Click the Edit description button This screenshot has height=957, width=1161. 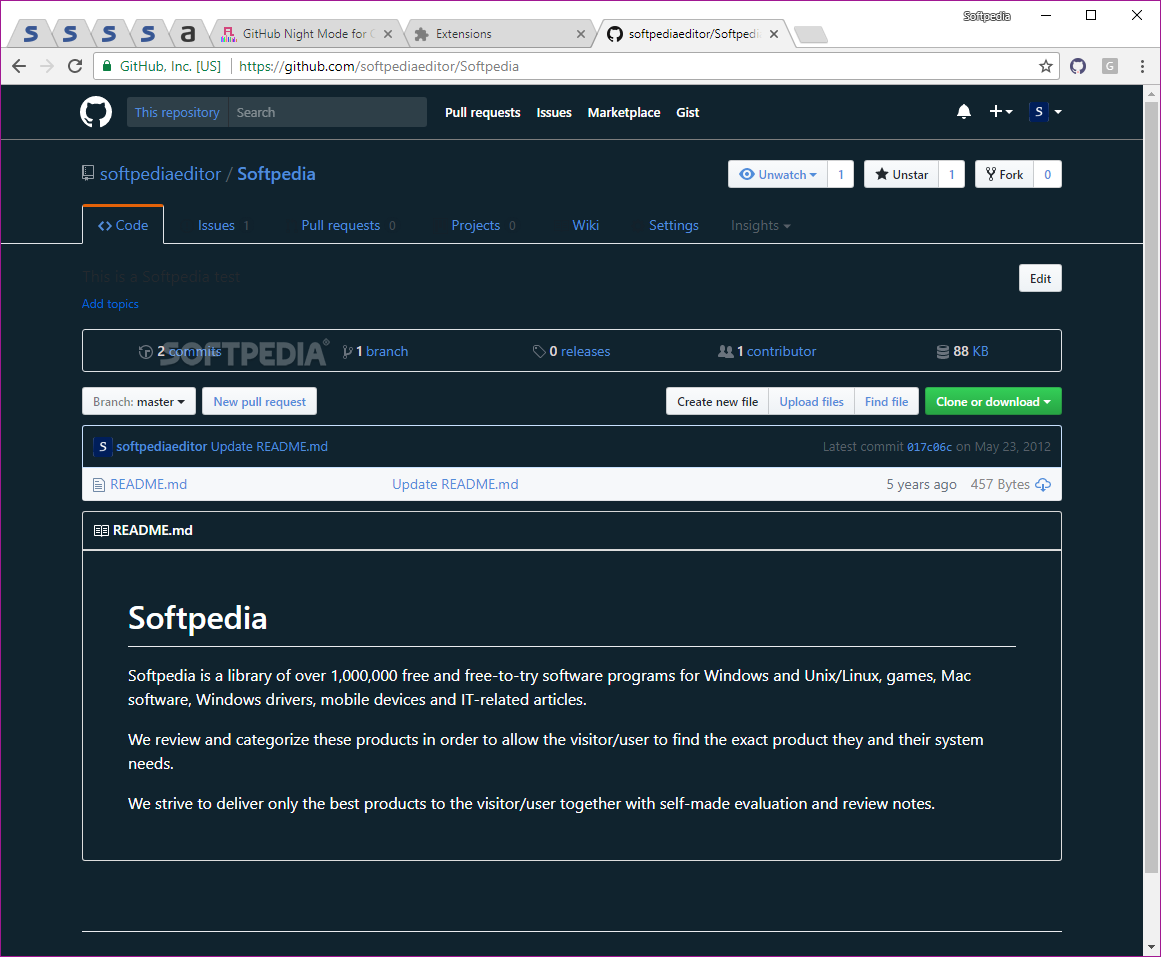tap(1040, 279)
